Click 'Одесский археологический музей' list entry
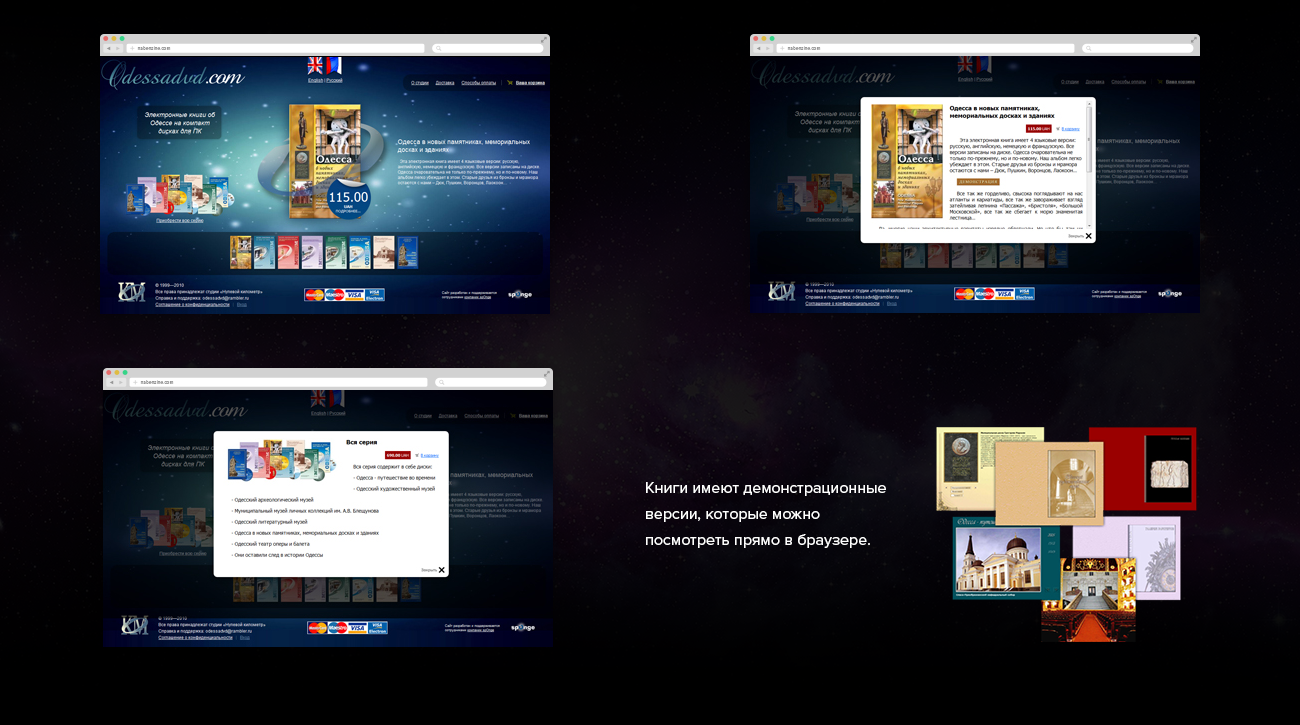The width and height of the screenshot is (1300, 725). click(273, 500)
